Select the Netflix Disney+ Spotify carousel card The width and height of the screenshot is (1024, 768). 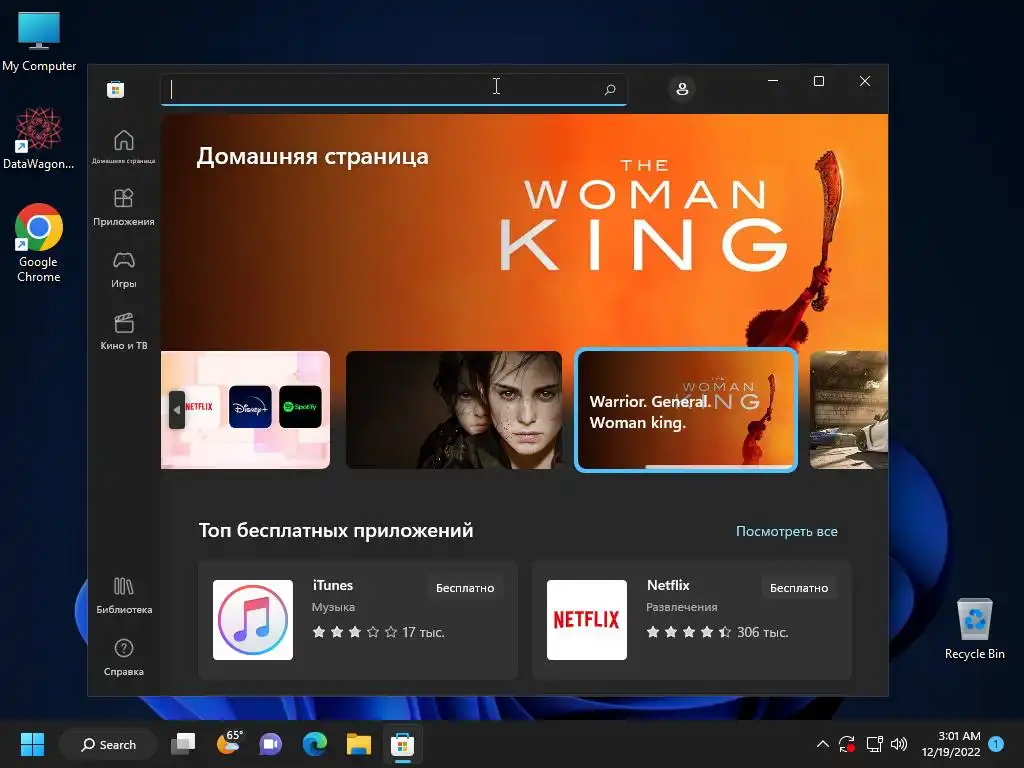point(246,410)
